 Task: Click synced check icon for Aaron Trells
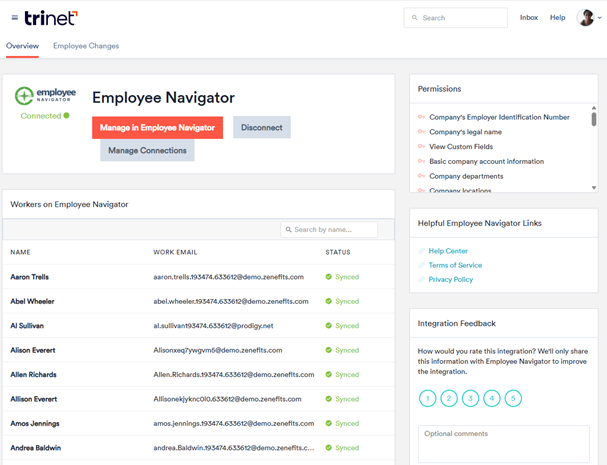(x=329, y=277)
